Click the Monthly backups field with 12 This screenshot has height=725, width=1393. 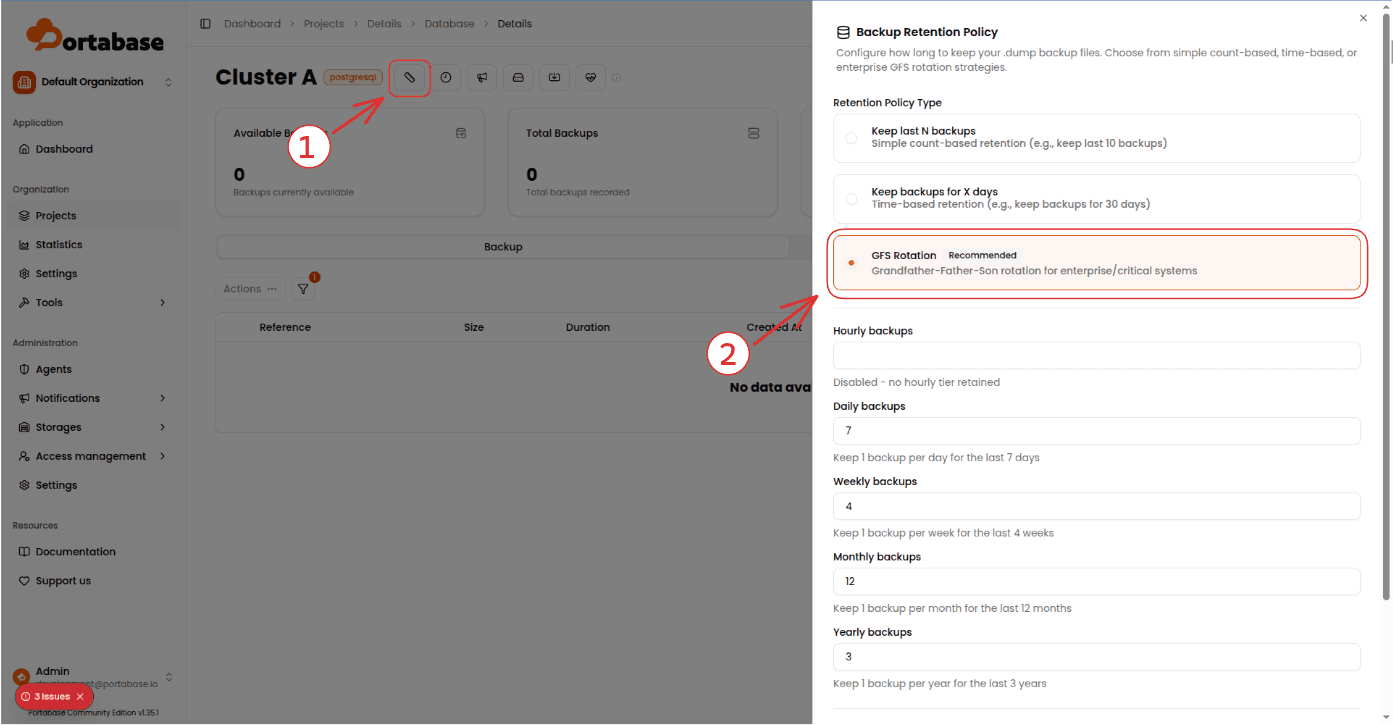tap(1096, 581)
